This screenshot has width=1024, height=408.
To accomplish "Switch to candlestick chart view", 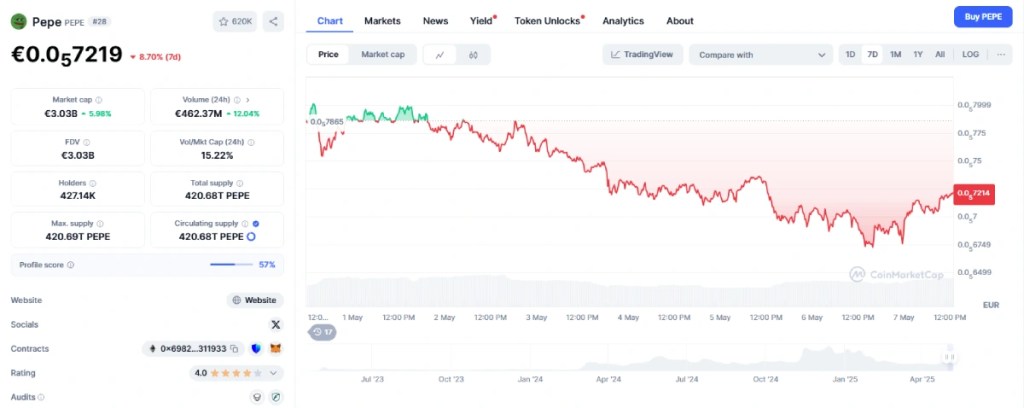I will (474, 55).
